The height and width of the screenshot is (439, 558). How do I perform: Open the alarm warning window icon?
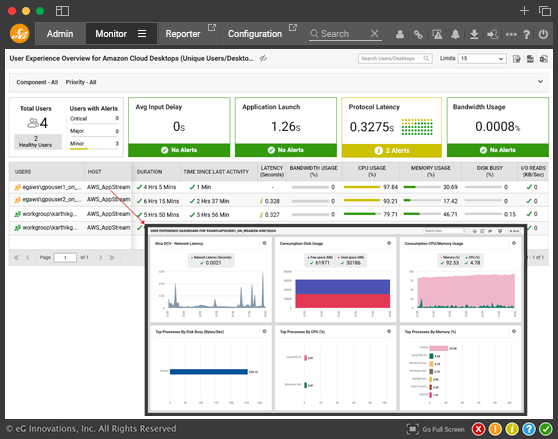coord(437,34)
